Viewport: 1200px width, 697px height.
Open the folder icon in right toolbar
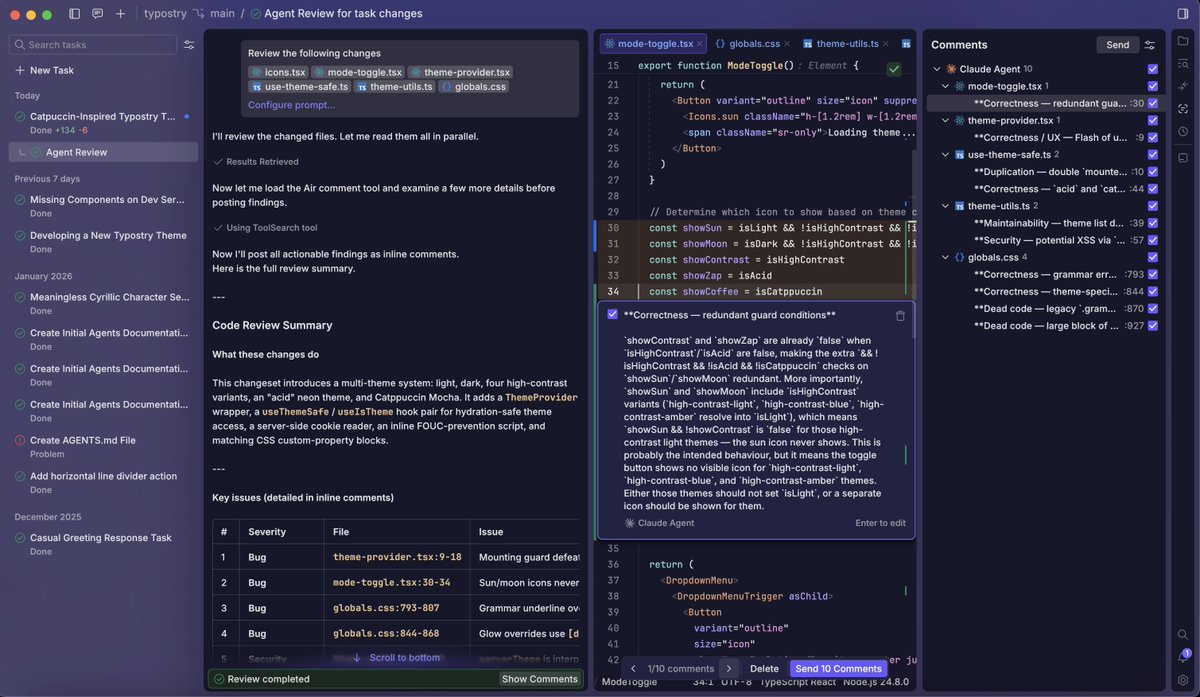tap(1183, 41)
